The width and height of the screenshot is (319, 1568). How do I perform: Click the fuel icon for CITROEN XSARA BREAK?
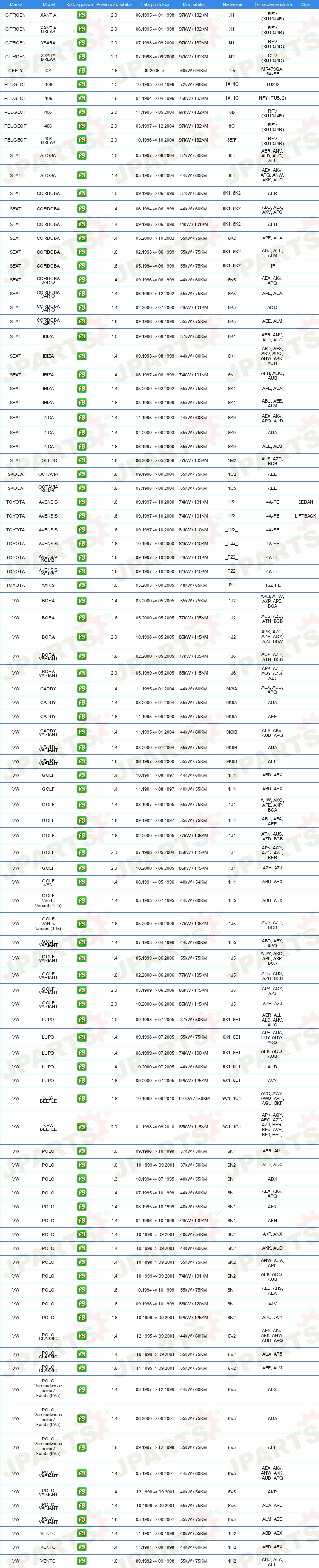pos(82,57)
